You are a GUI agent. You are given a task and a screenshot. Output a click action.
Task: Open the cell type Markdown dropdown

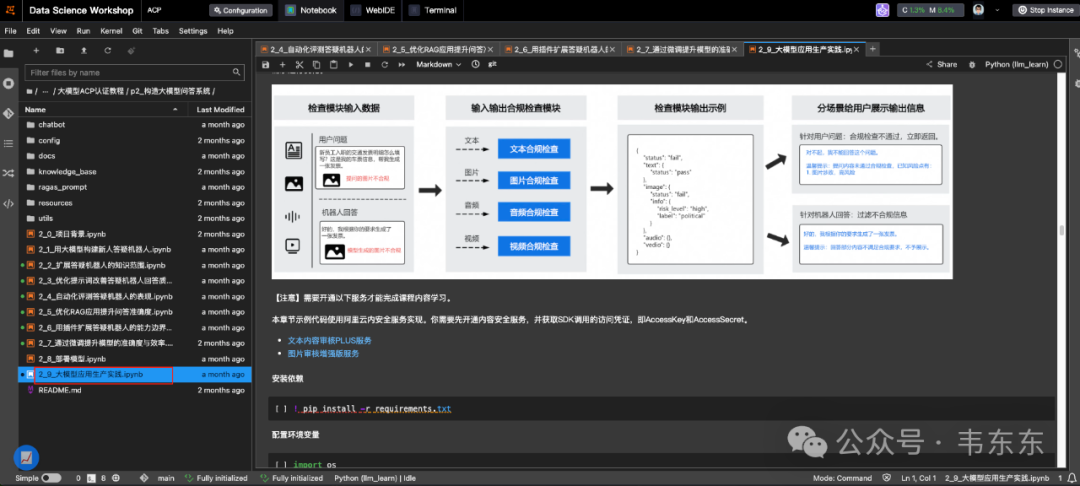[x=439, y=64]
